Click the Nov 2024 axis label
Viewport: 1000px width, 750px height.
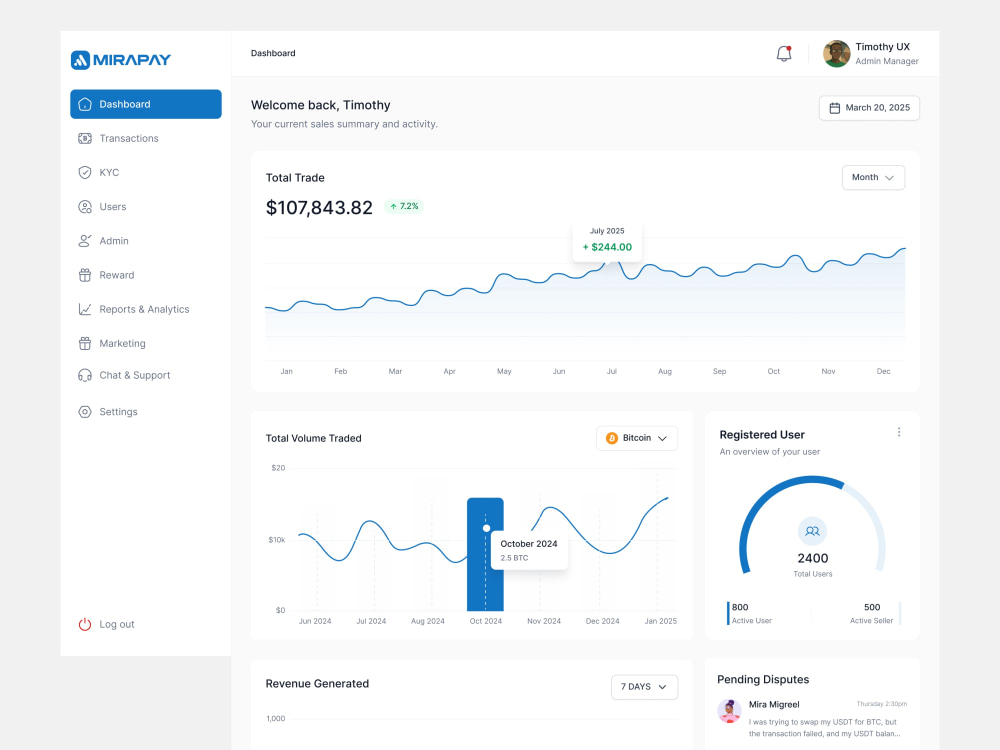point(544,621)
